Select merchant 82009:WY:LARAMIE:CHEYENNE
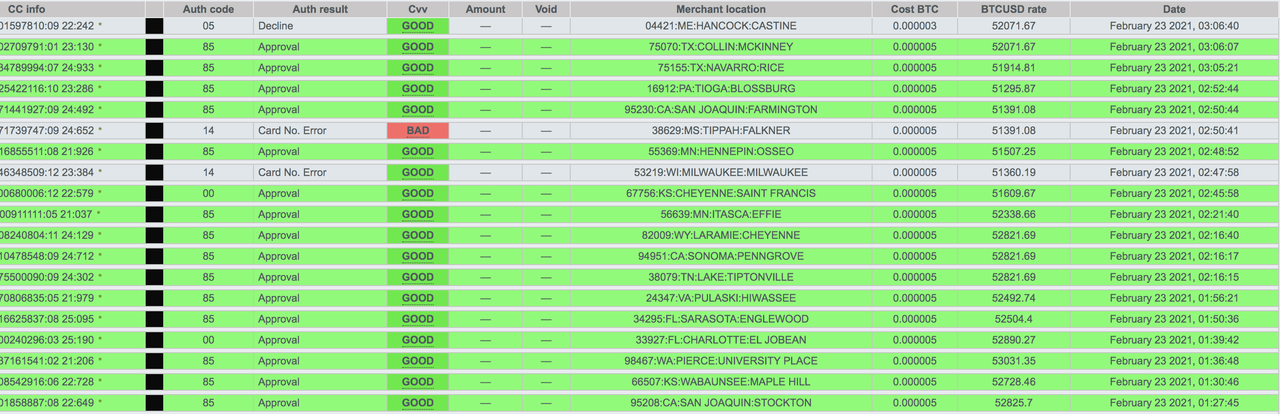1280x414 pixels. point(720,236)
